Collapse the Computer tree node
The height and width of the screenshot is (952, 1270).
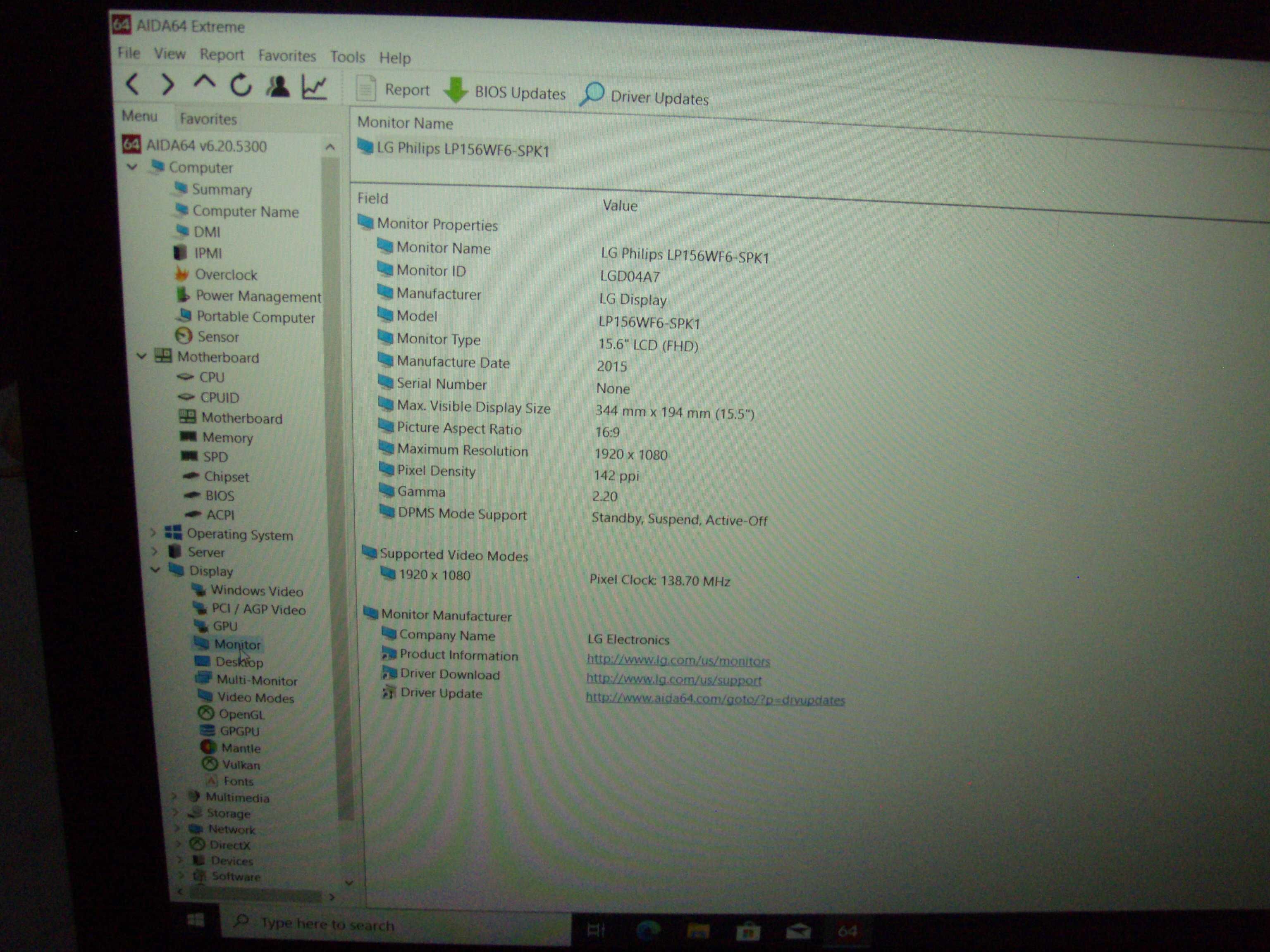point(133,167)
